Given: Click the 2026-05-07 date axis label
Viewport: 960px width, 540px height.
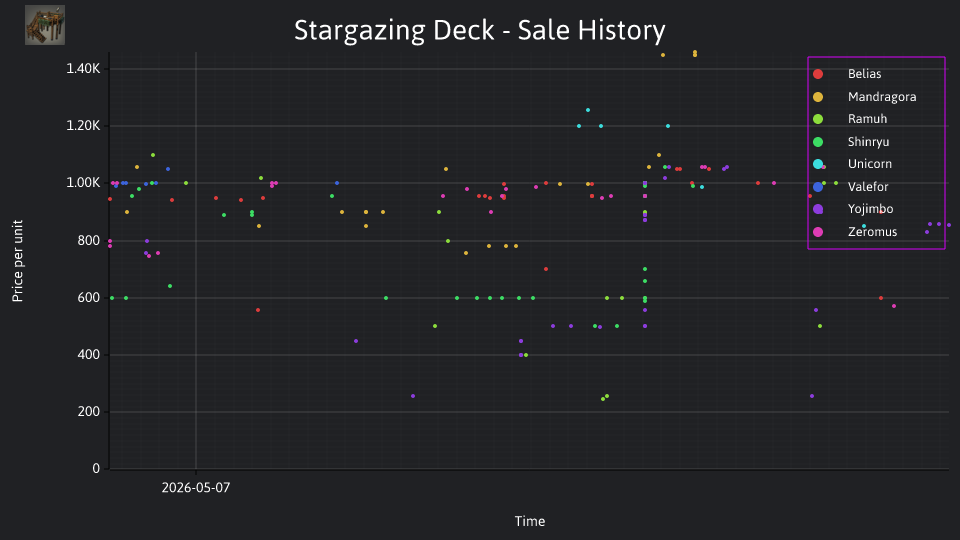Looking at the screenshot, I should click(x=196, y=488).
